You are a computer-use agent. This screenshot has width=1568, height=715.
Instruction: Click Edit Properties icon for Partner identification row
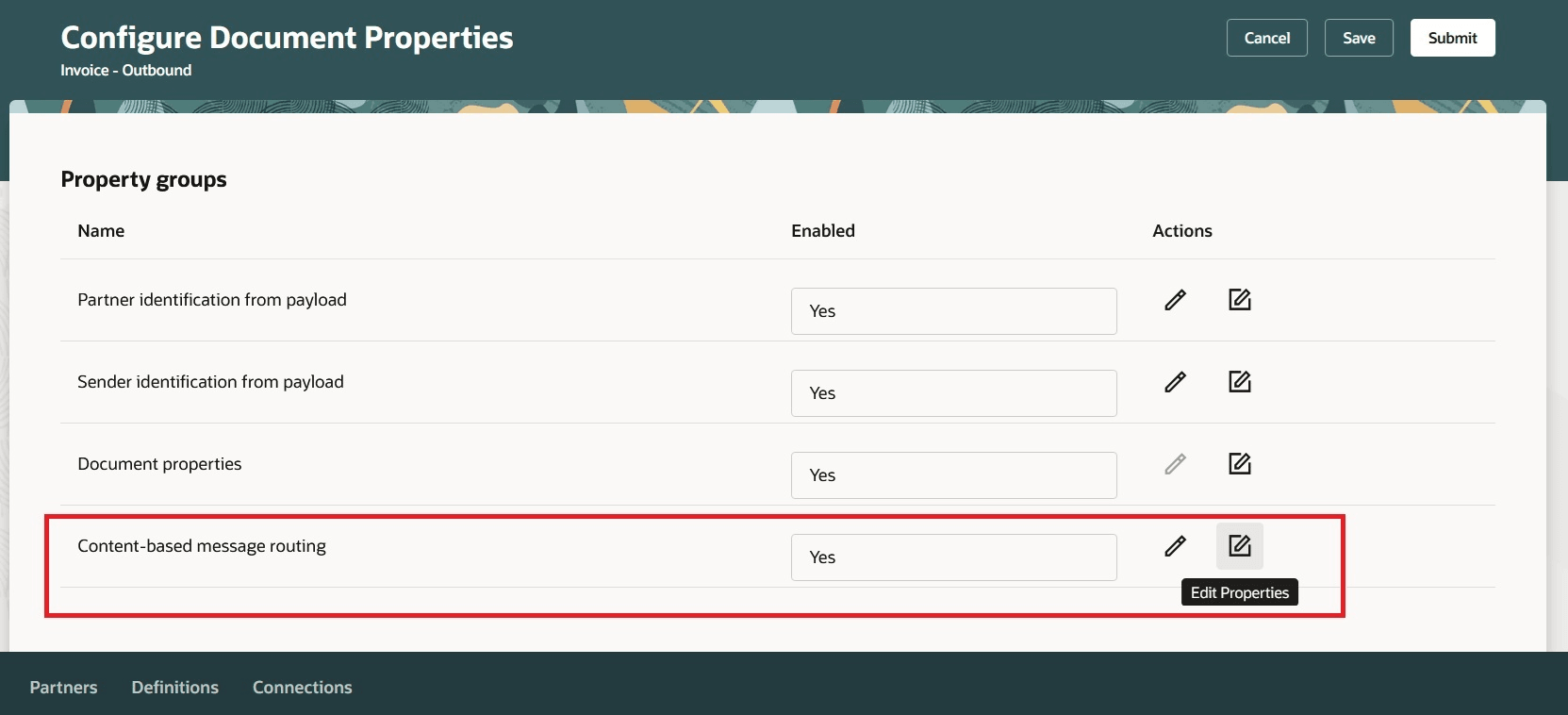pos(1240,300)
